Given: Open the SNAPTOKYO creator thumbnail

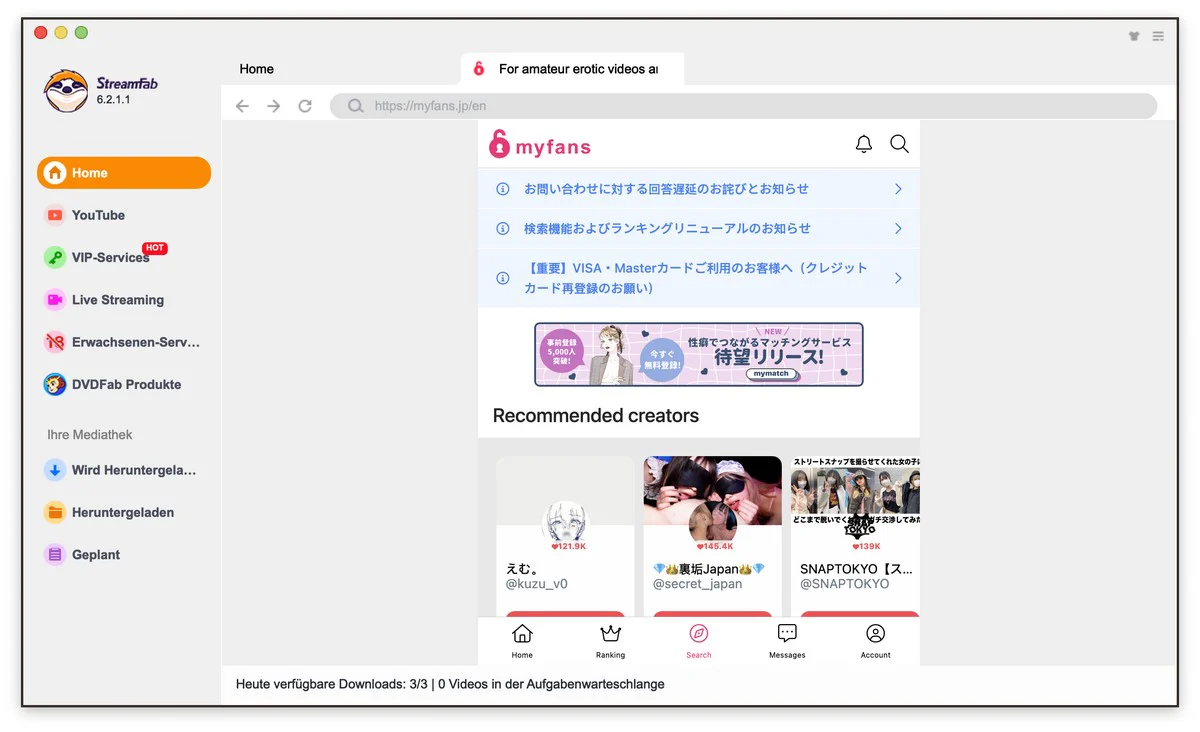Looking at the screenshot, I should point(855,492).
